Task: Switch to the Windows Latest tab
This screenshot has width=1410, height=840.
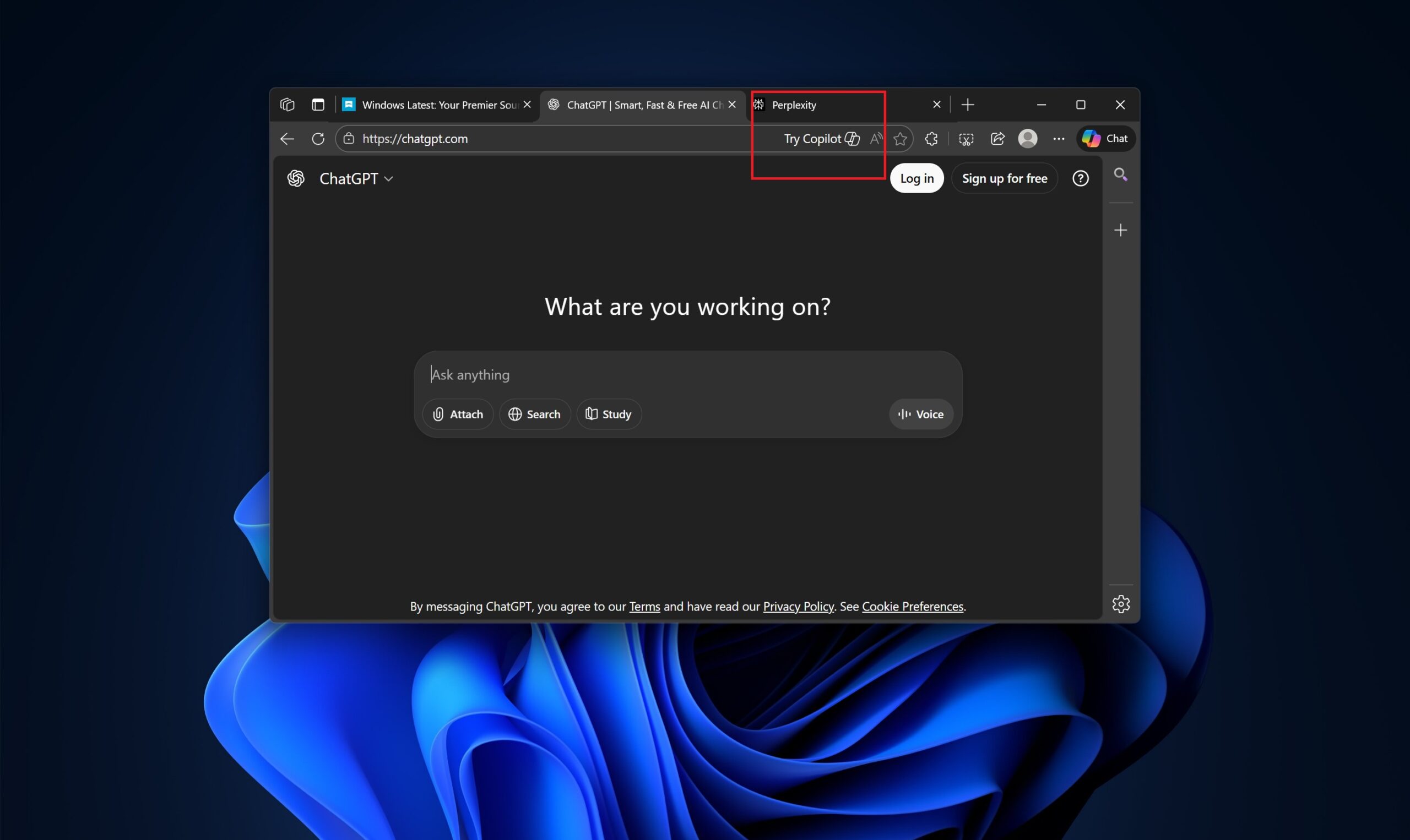Action: coord(430,104)
